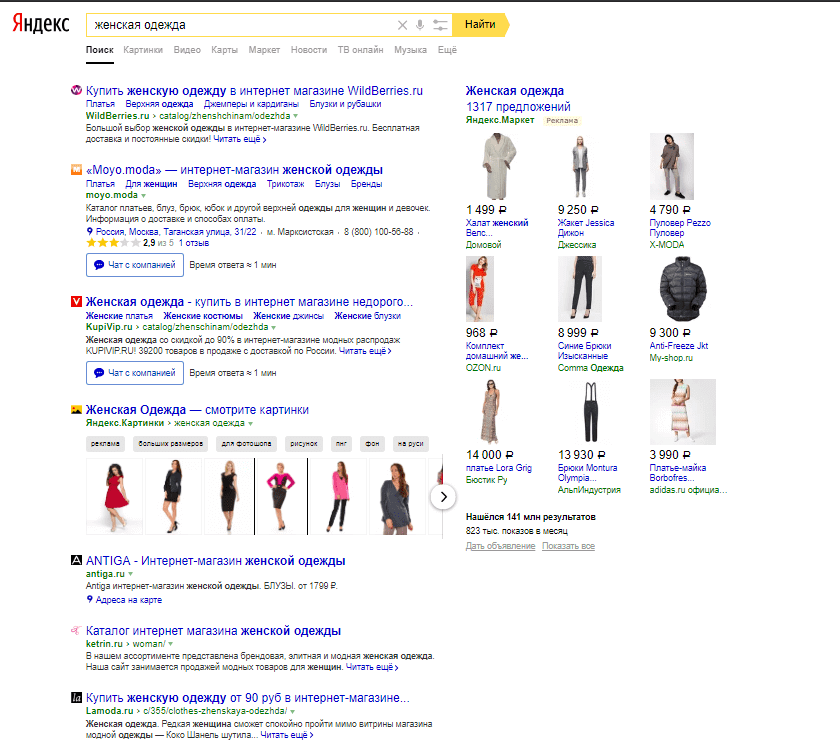Go to the Новости tab
Image resolution: width=840 pixels, height=746 pixels.
coord(309,50)
